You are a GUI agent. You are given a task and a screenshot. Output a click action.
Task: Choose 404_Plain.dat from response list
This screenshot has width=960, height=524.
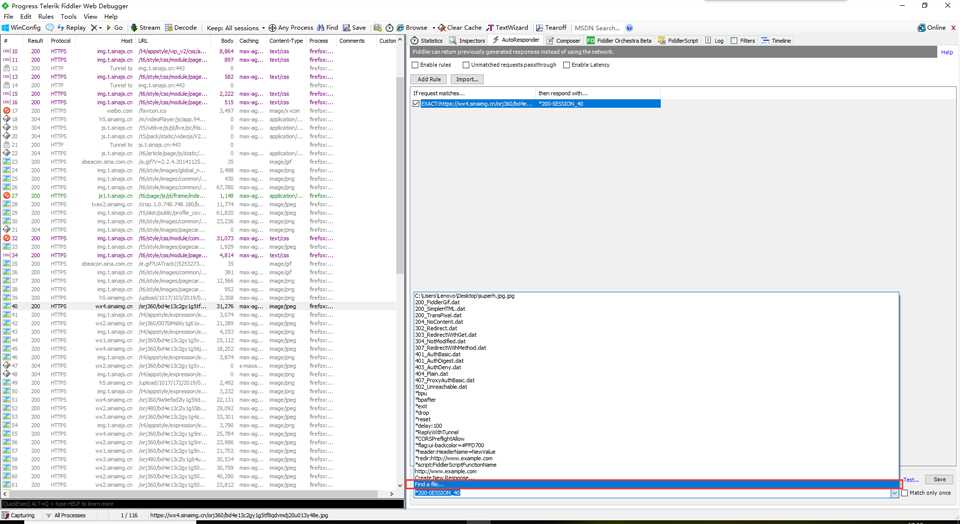656,373
